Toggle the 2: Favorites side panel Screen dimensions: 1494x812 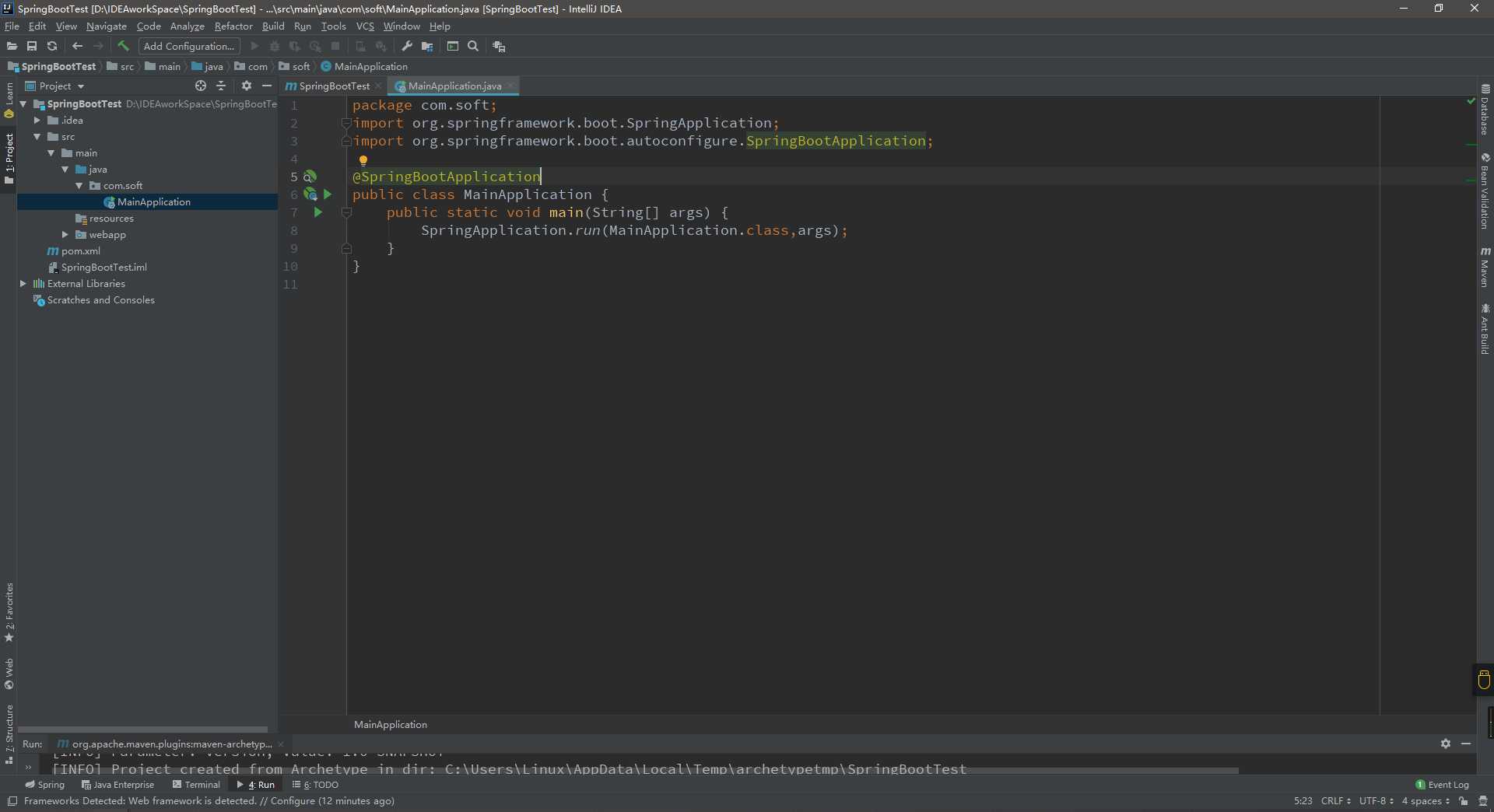[9, 613]
